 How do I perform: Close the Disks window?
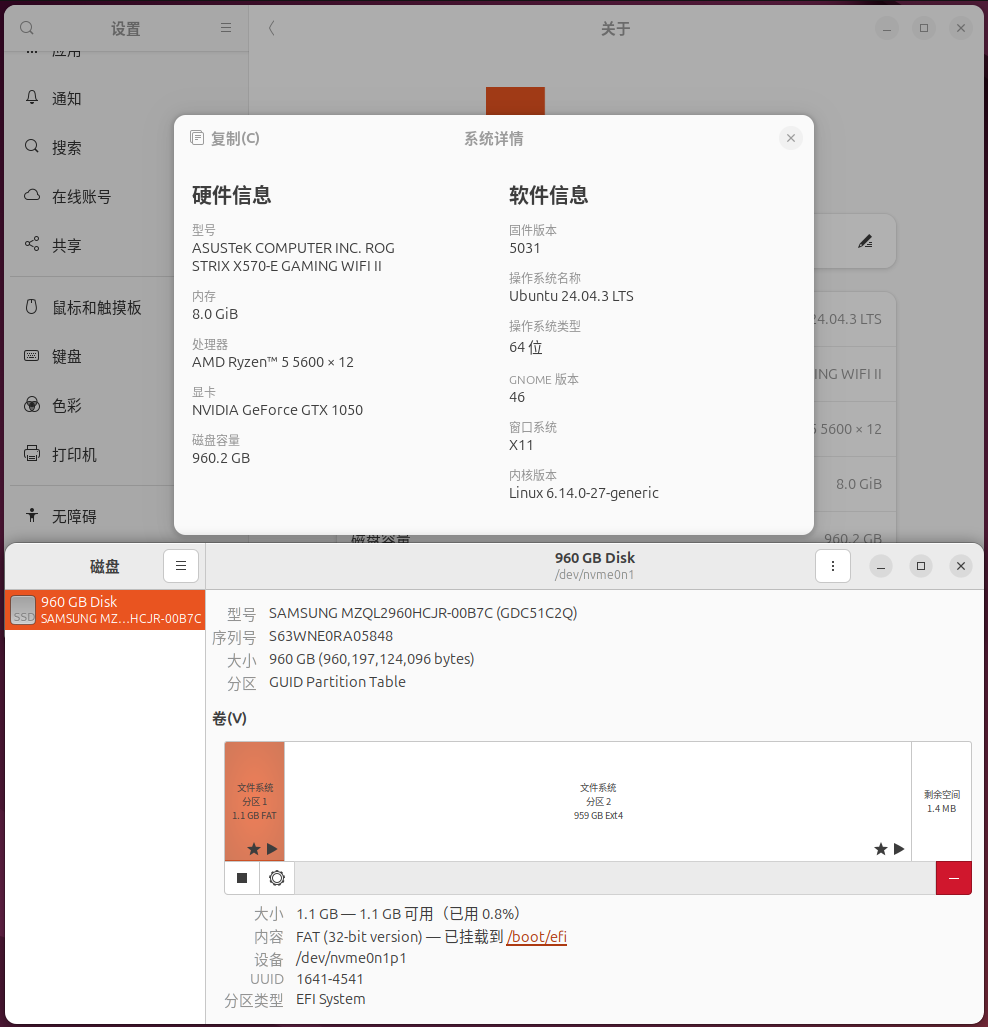pos(960,566)
